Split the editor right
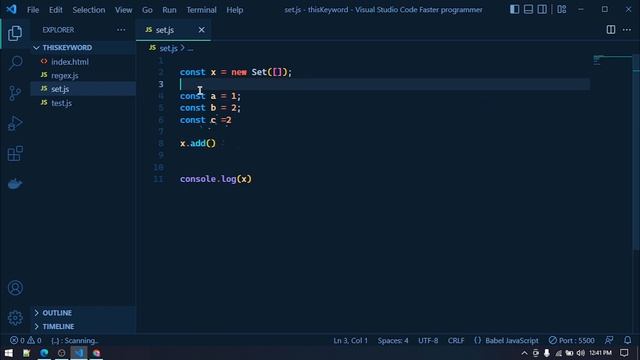Image resolution: width=640 pixels, height=360 pixels. point(611,29)
